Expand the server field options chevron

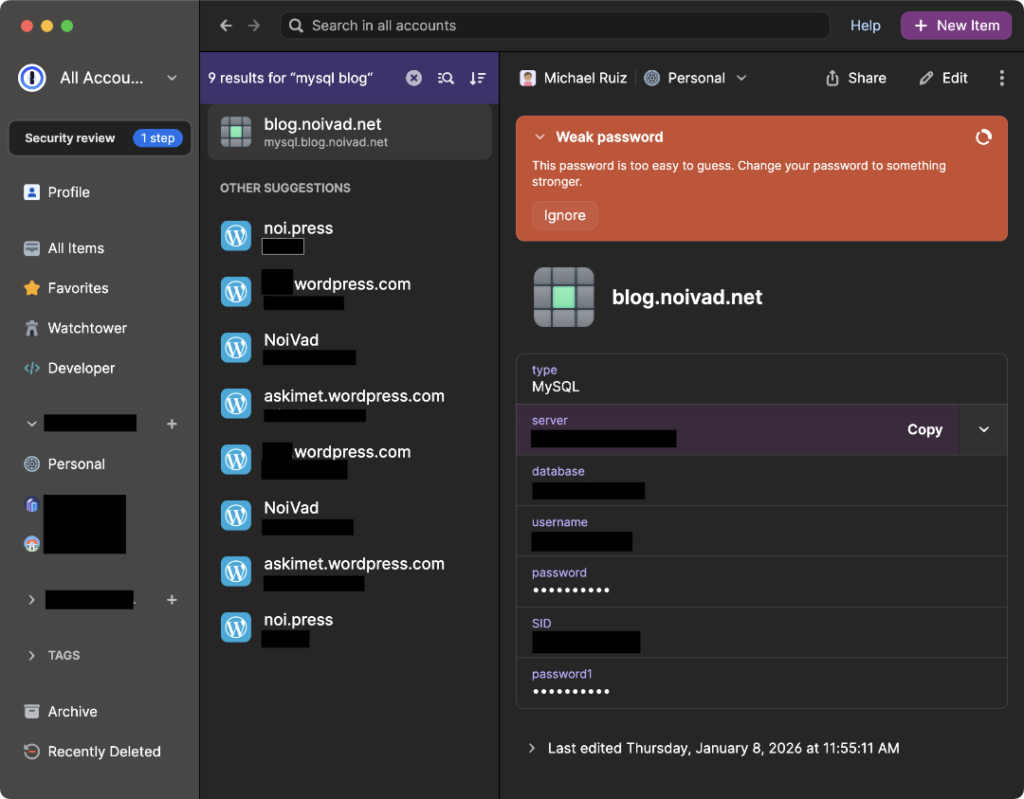click(x=983, y=429)
